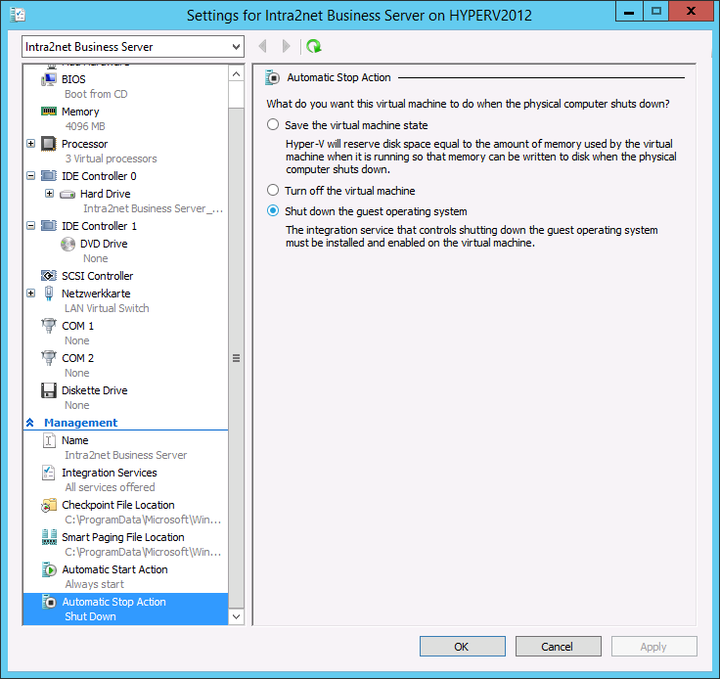Select the Smart Paging File Location item
Image resolution: width=720 pixels, height=679 pixels.
(123, 538)
